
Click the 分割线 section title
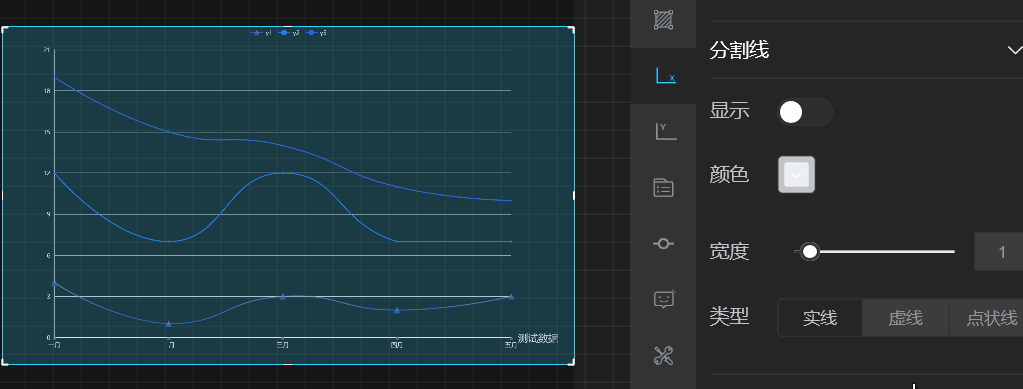click(x=739, y=50)
